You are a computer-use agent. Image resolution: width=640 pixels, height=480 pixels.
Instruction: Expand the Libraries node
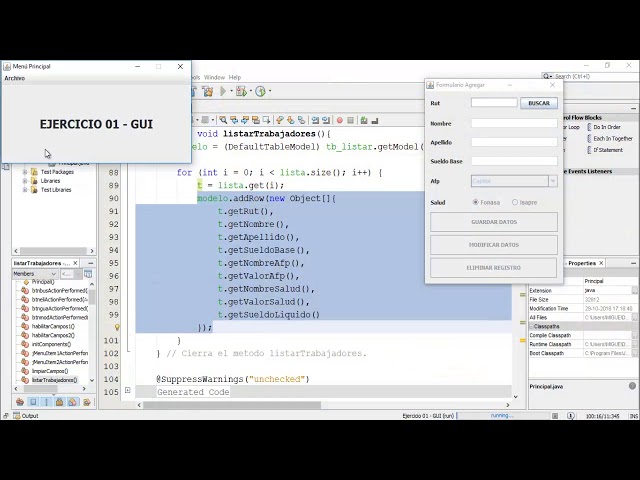coord(25,181)
